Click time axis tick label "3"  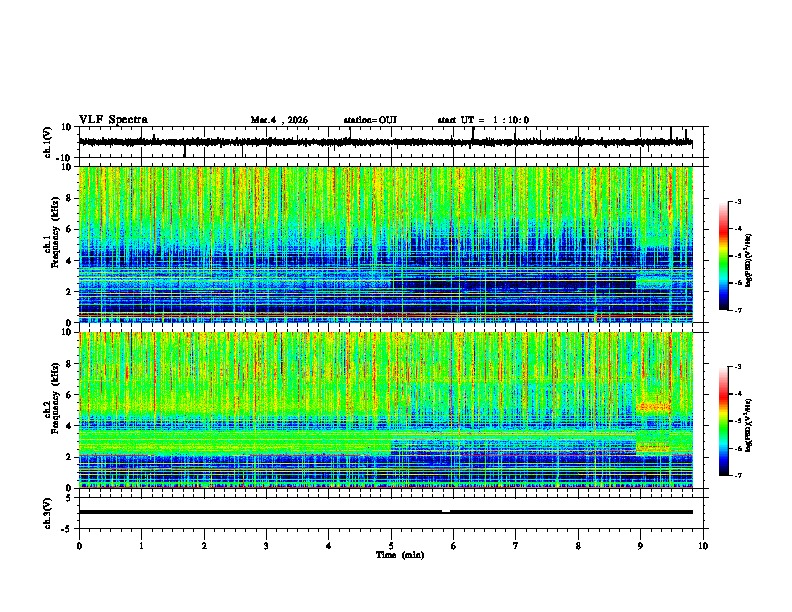(x=266, y=546)
